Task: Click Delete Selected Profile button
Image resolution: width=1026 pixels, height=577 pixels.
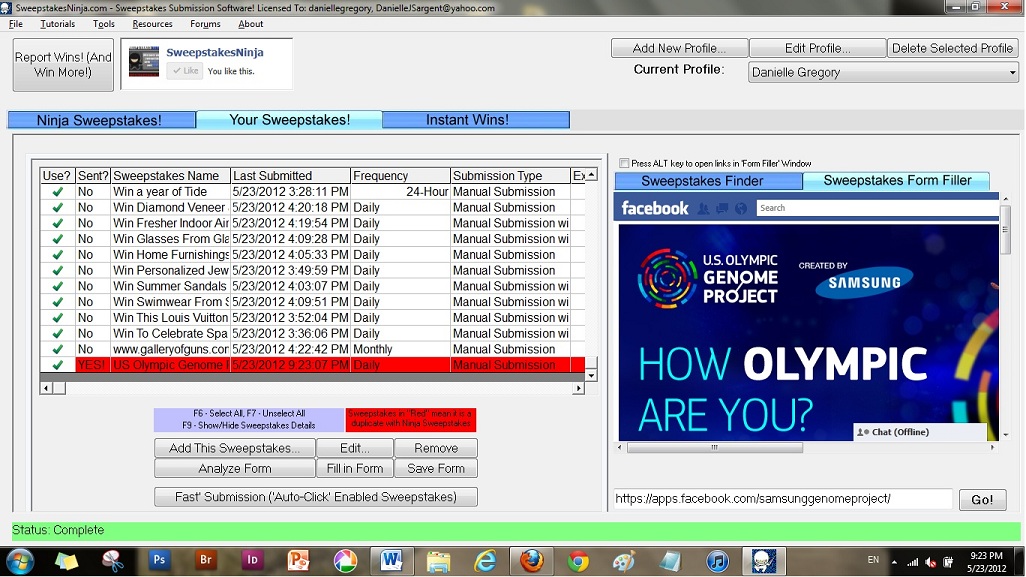Action: [x=952, y=48]
